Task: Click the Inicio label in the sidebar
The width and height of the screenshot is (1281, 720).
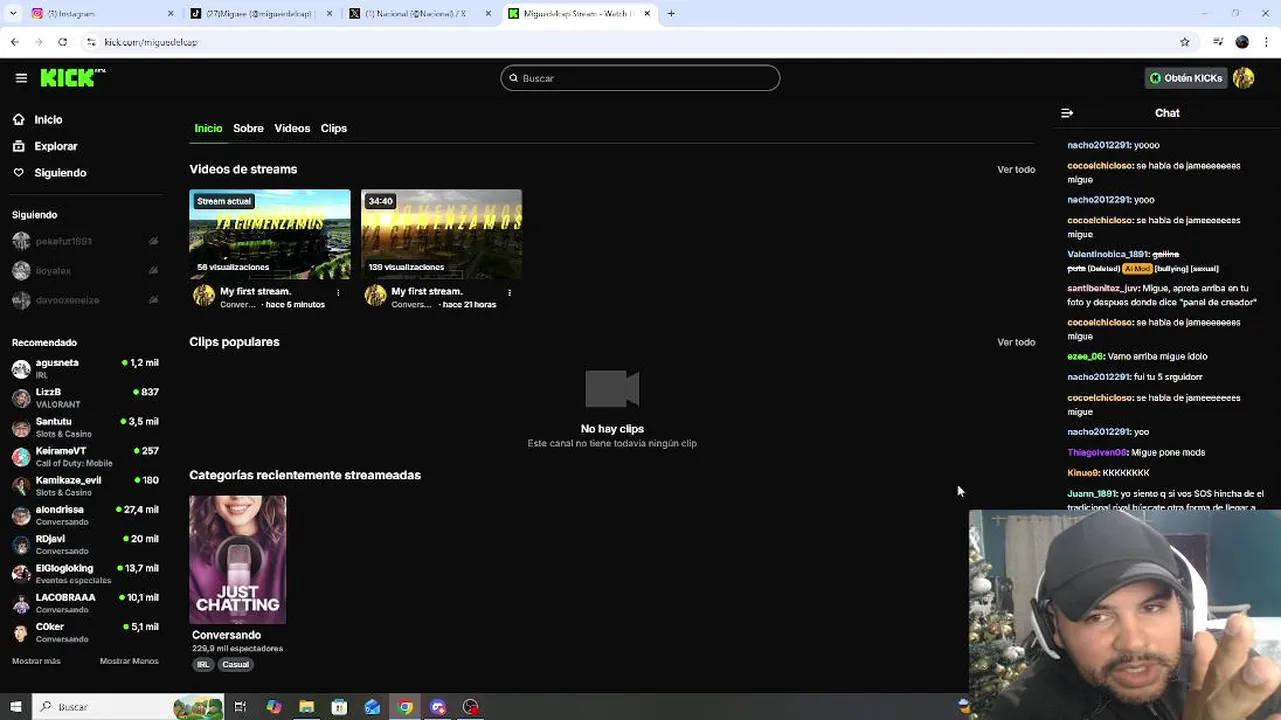Action: 48,119
